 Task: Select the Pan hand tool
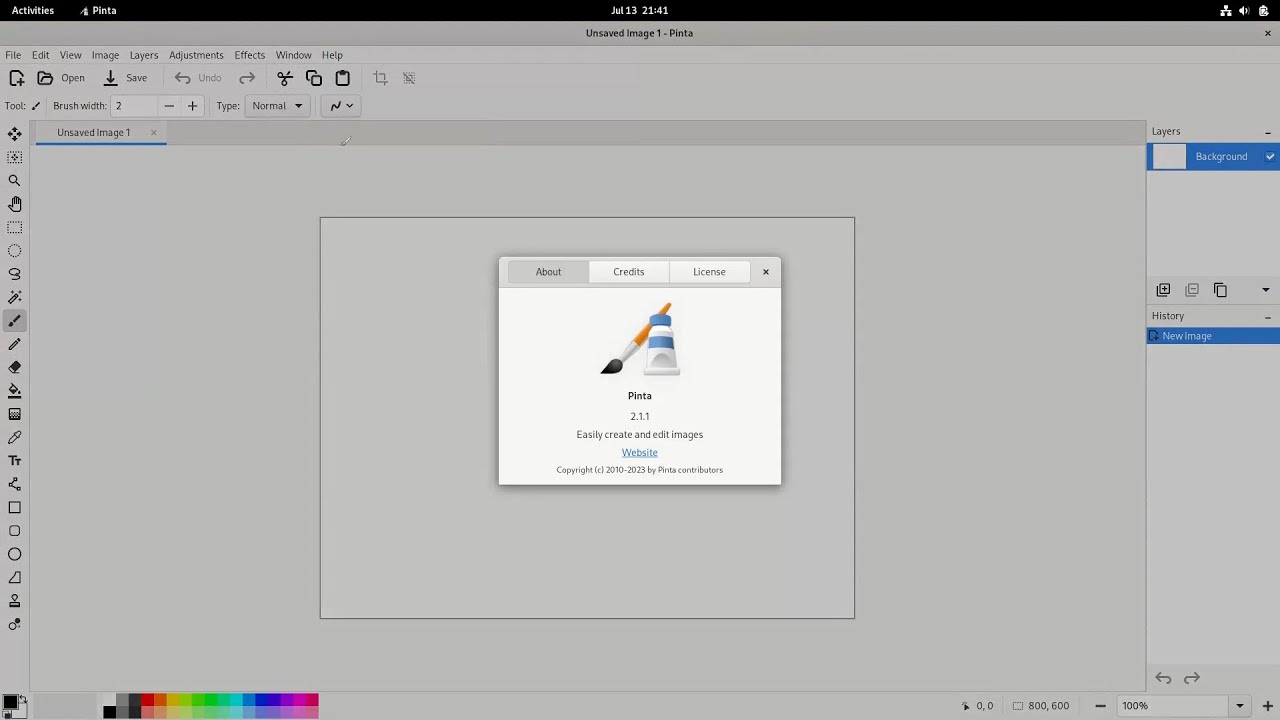pos(15,204)
